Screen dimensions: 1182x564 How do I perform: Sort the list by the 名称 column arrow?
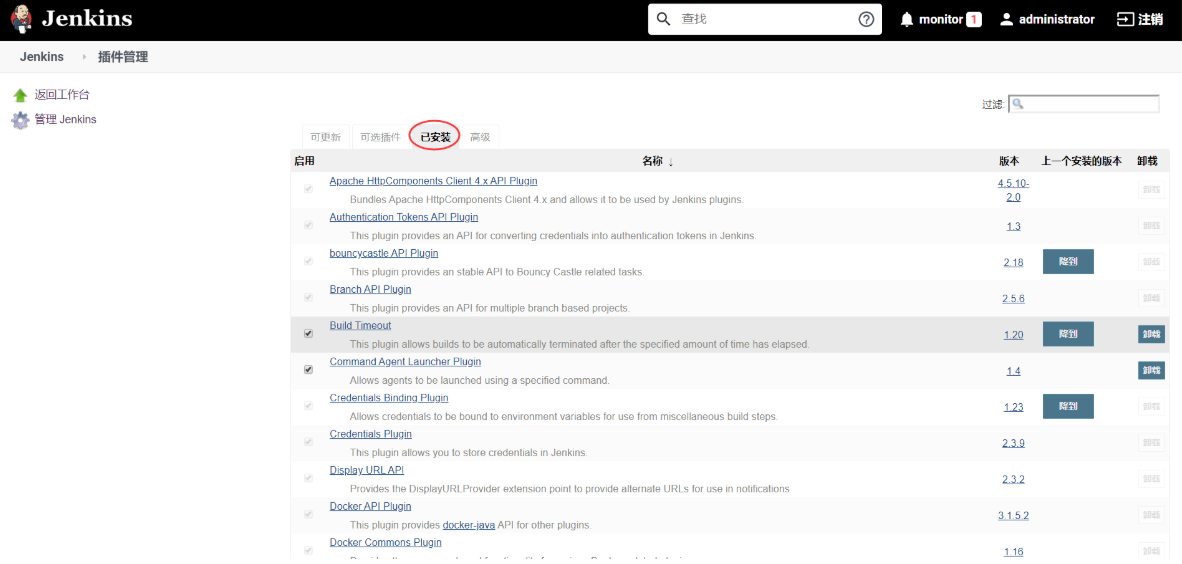tap(671, 161)
